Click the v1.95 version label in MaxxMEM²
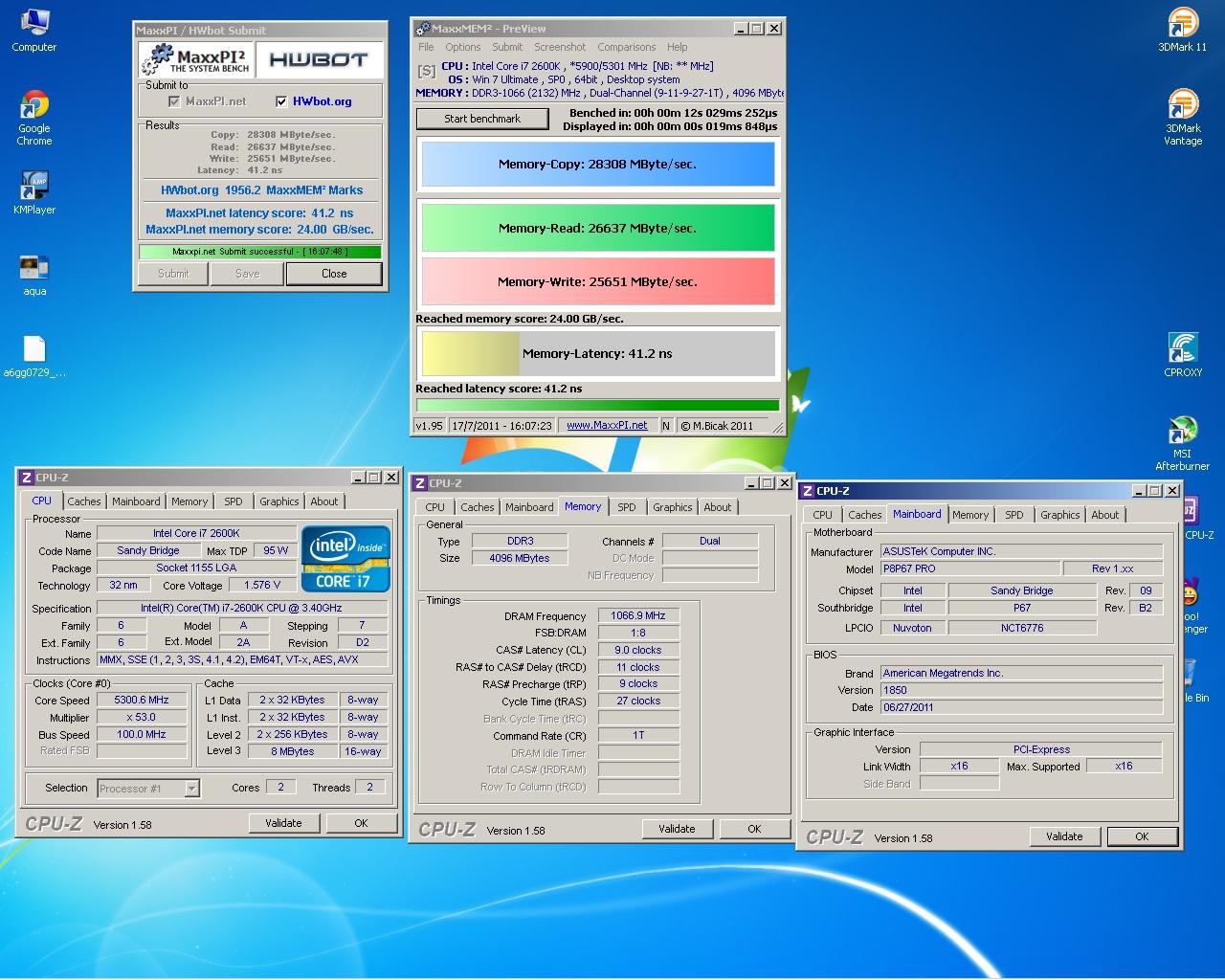Screen dimensions: 1225x980 pyautogui.click(x=430, y=426)
